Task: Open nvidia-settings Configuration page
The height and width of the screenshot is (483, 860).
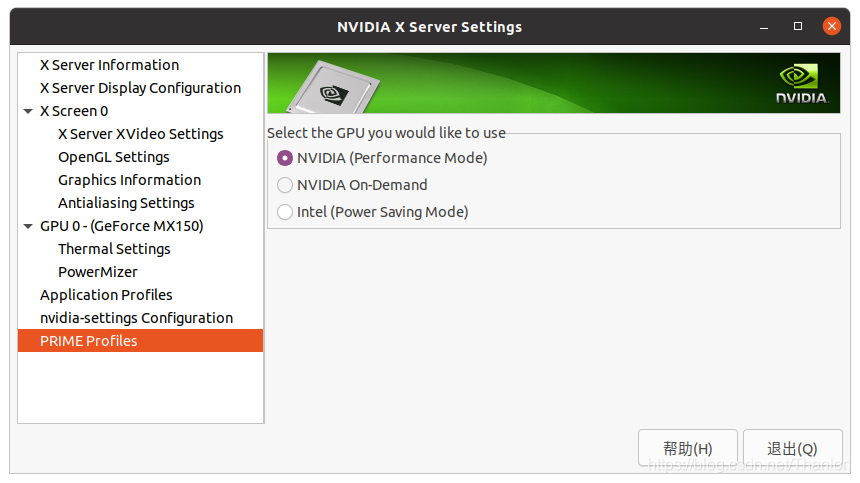Action: [136, 318]
